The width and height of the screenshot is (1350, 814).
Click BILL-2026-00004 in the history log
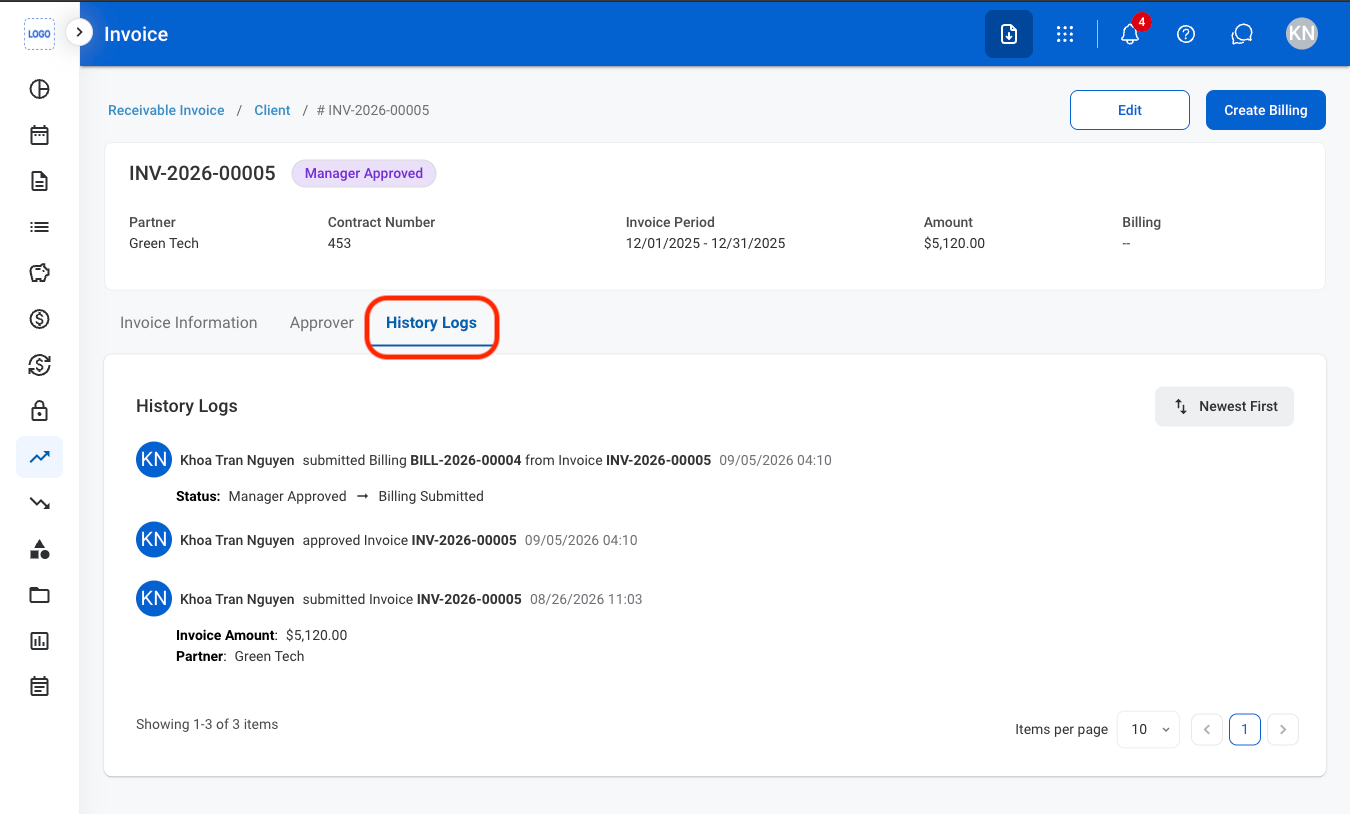click(x=466, y=460)
